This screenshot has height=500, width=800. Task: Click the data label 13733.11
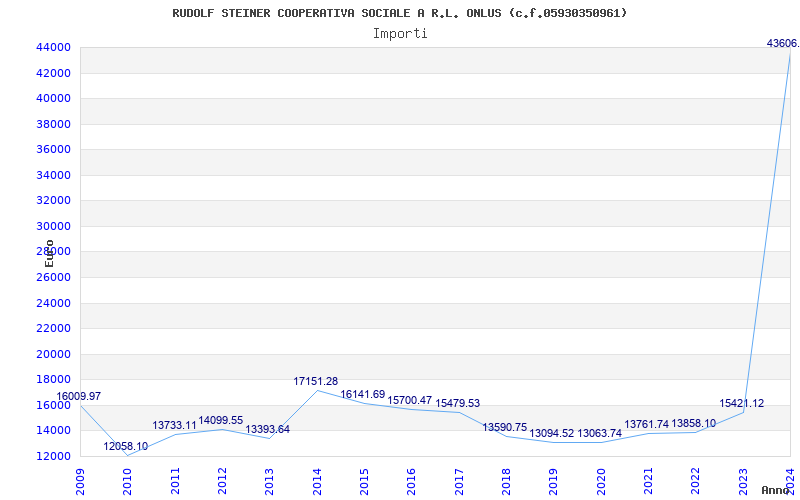(174, 425)
